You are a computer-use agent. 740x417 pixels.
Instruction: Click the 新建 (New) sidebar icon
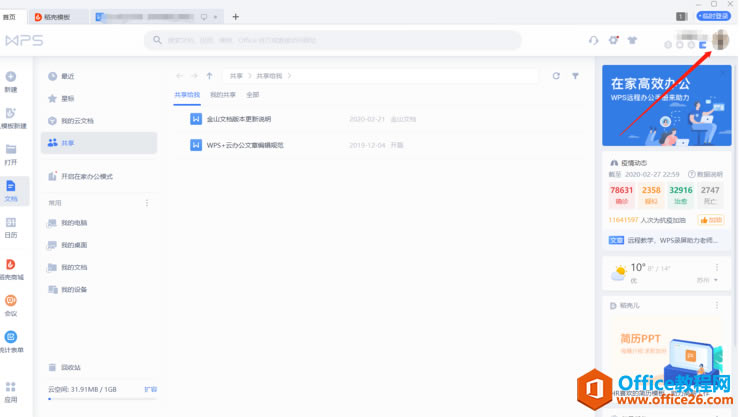click(11, 76)
